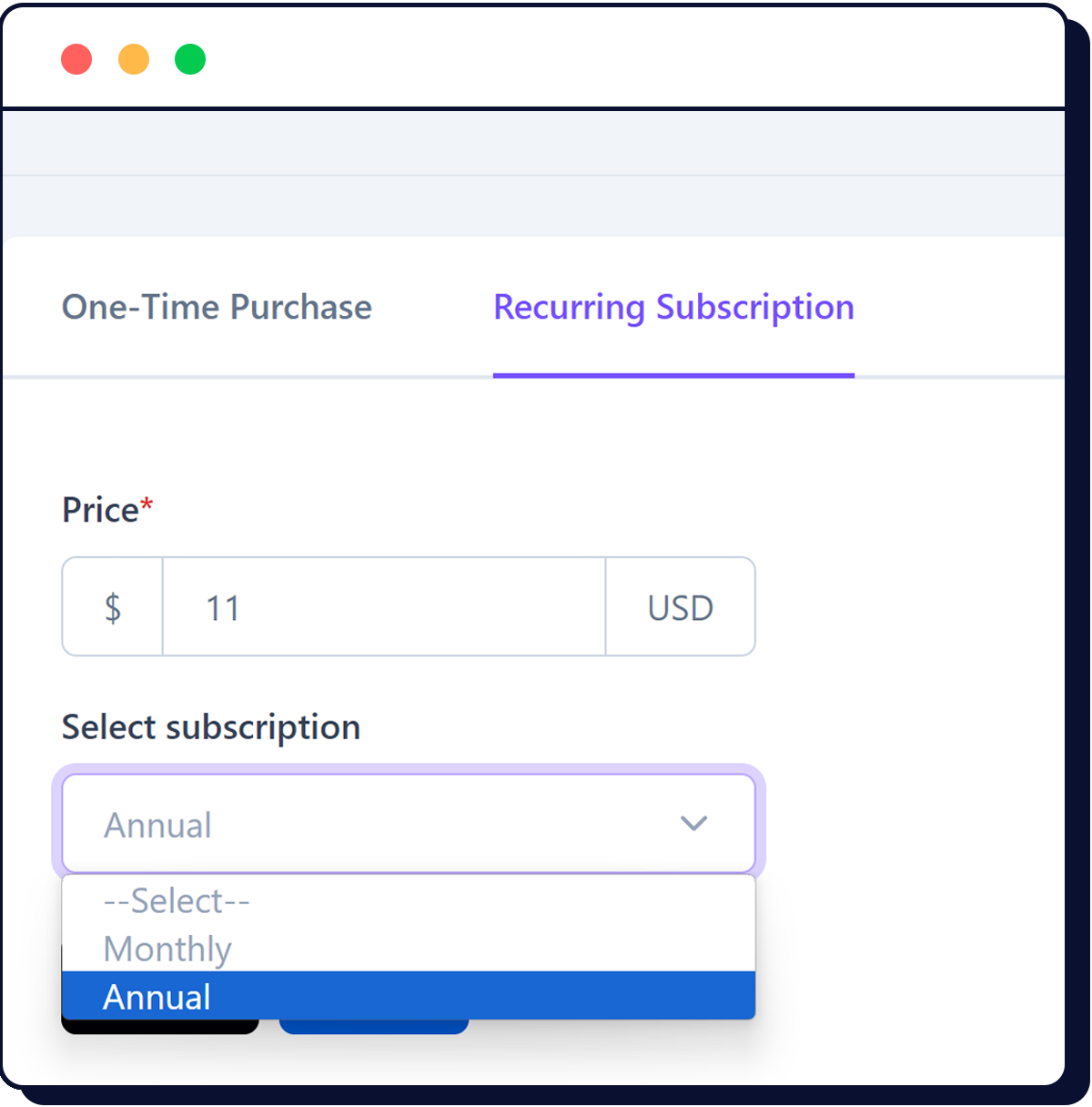Click the Price field label

tap(100, 510)
